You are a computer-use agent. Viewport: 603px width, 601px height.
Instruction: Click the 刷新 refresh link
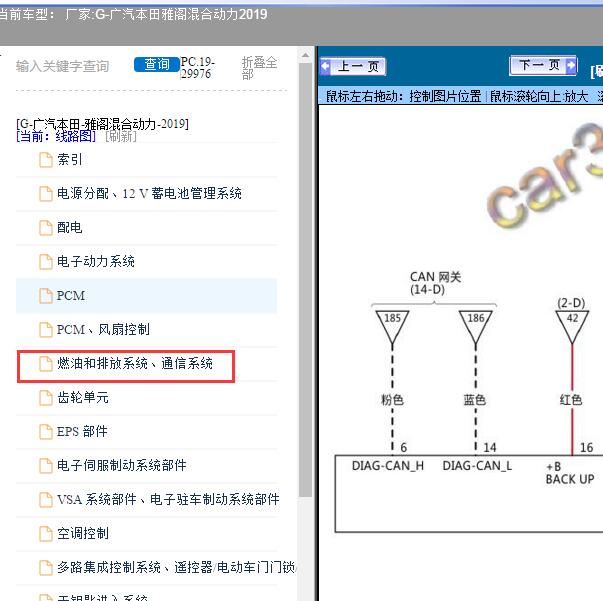pyautogui.click(x=121, y=136)
